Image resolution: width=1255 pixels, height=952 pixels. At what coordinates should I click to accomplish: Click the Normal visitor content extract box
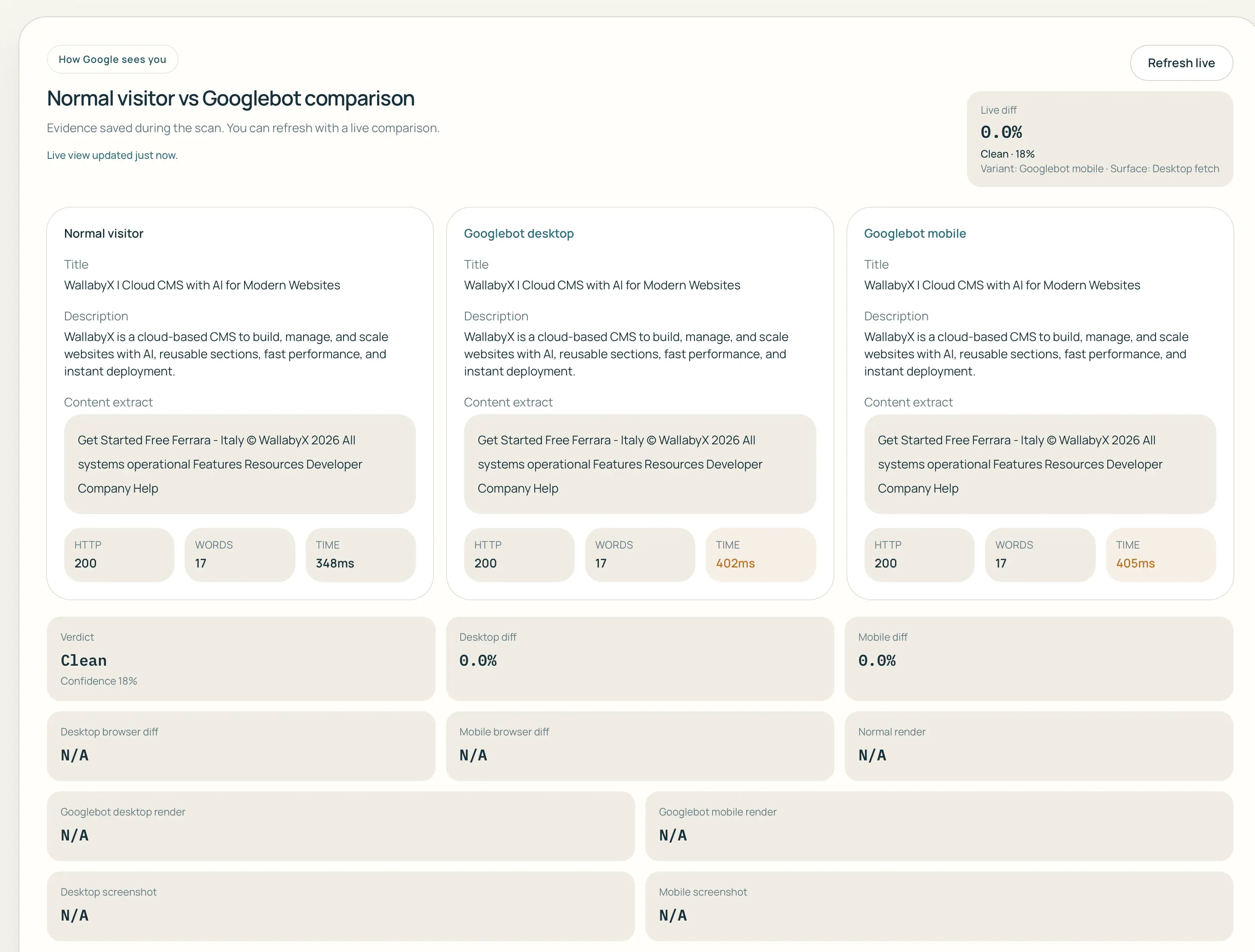(239, 464)
